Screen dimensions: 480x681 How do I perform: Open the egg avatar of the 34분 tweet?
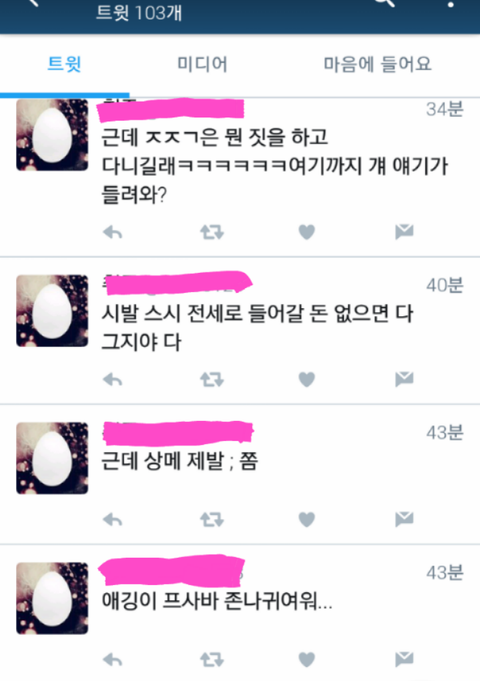tap(52, 135)
